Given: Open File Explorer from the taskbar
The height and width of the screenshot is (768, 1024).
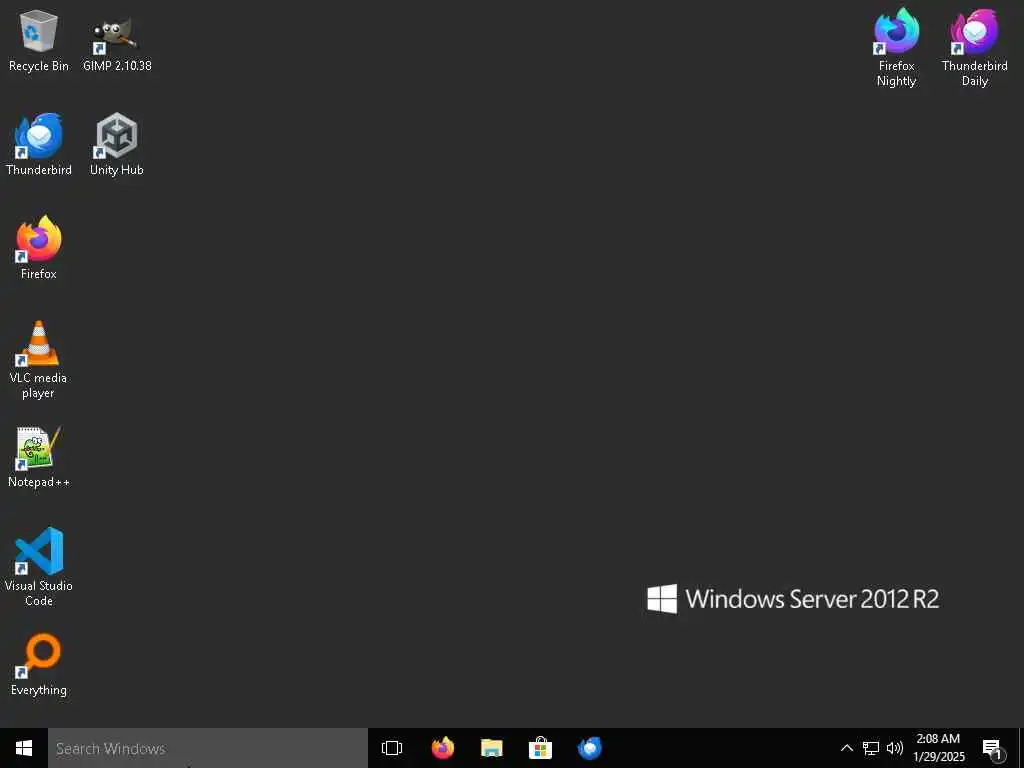Looking at the screenshot, I should tap(492, 748).
